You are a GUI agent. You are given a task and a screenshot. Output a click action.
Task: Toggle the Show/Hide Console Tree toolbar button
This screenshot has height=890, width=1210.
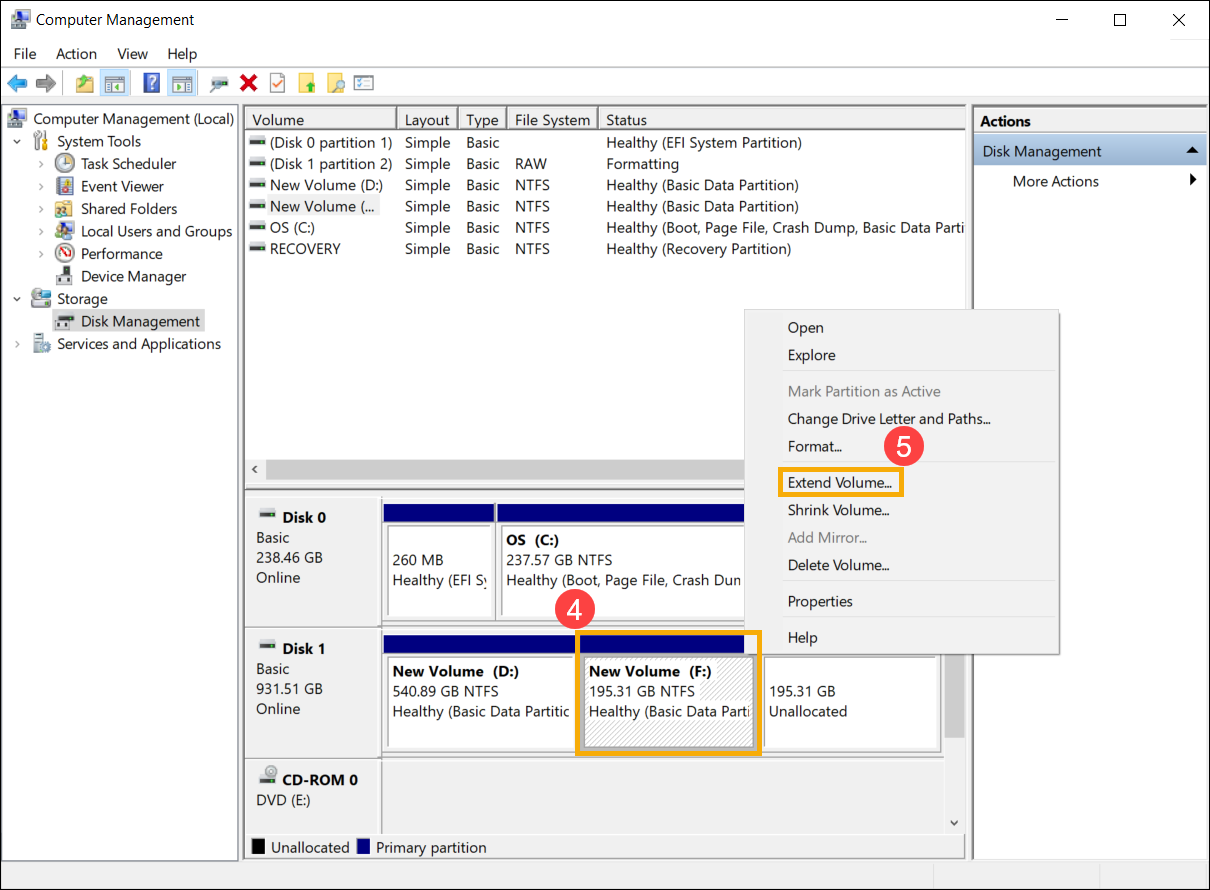115,84
